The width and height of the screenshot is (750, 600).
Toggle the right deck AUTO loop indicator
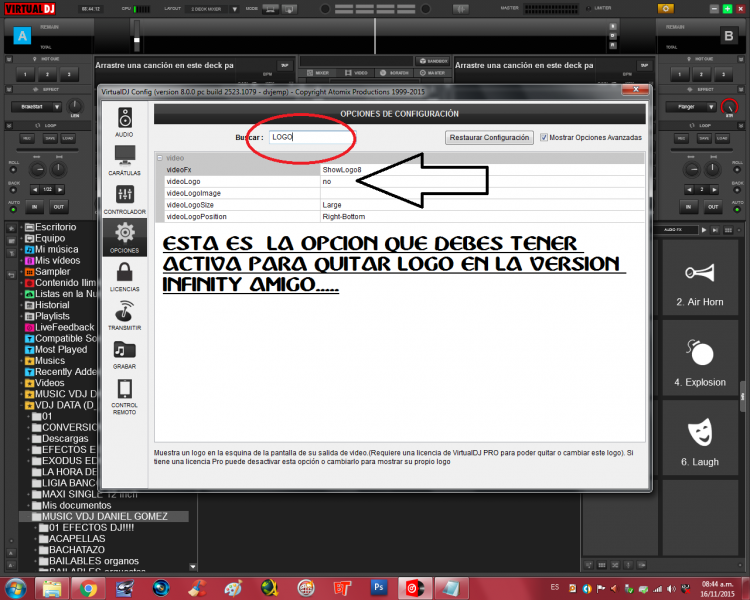coord(737,210)
